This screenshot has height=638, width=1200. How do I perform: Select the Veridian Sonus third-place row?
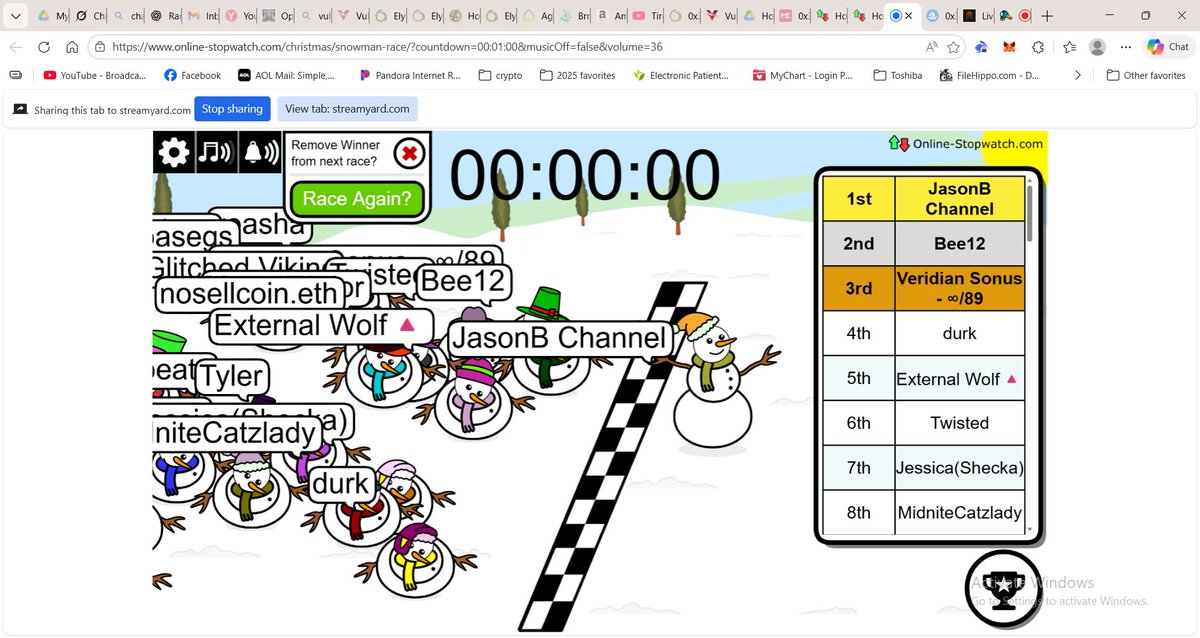923,288
